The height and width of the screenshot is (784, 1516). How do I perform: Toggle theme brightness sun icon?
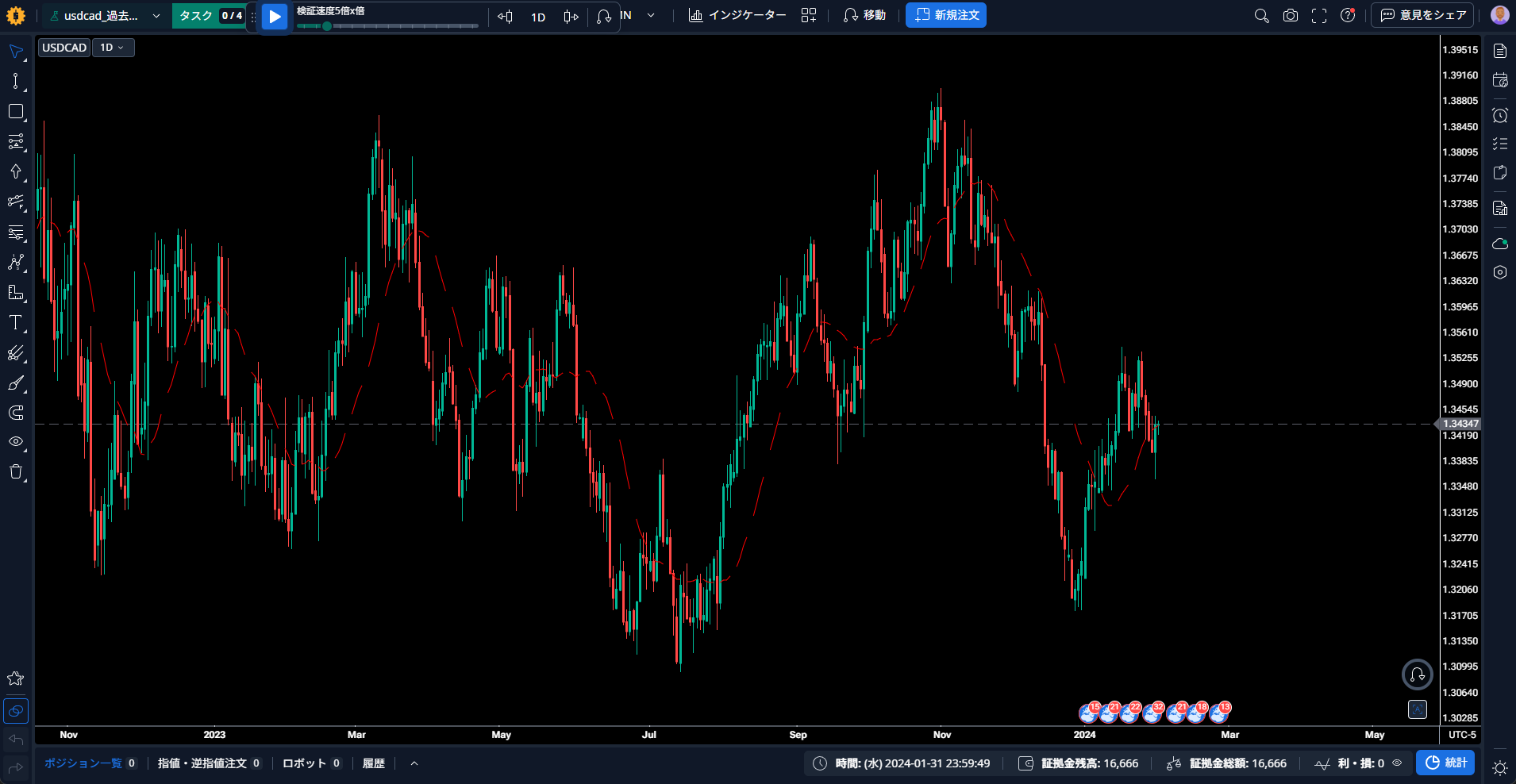coord(1499,767)
